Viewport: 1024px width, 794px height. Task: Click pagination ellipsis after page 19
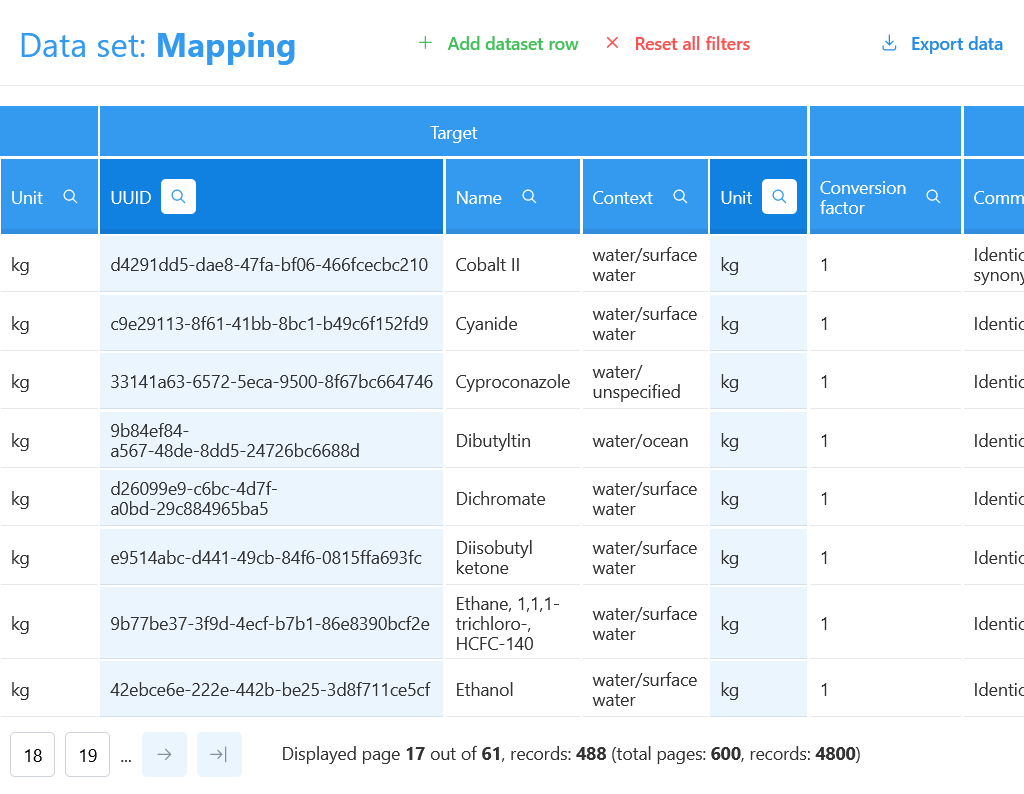126,757
